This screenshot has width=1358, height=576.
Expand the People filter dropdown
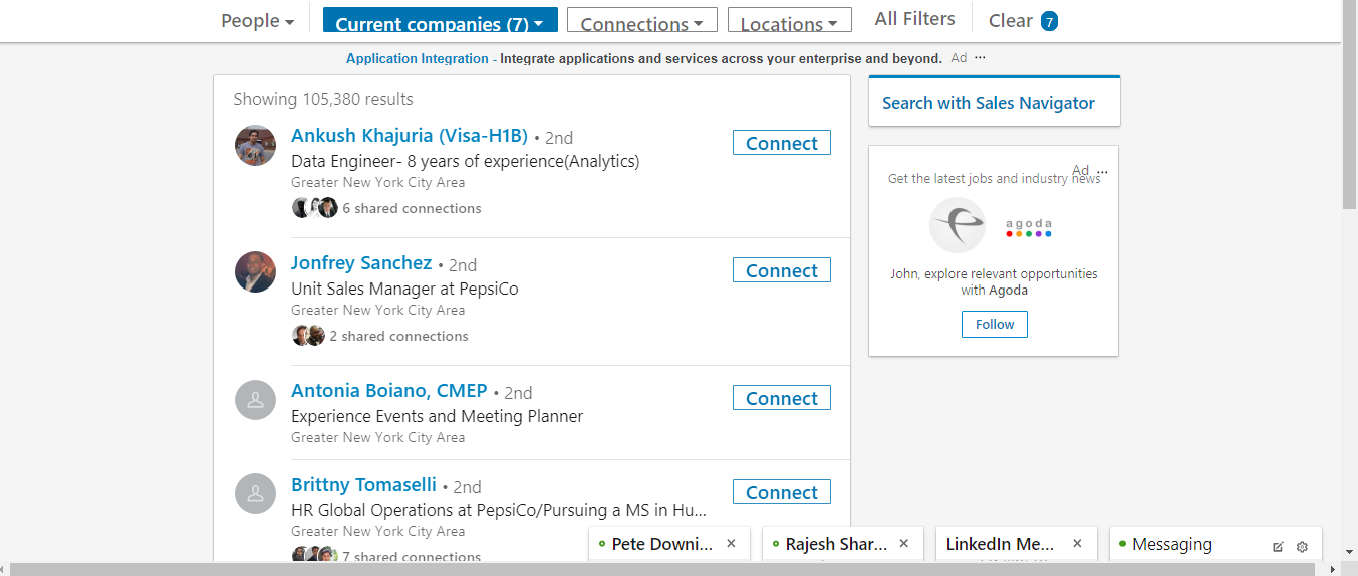tap(257, 21)
